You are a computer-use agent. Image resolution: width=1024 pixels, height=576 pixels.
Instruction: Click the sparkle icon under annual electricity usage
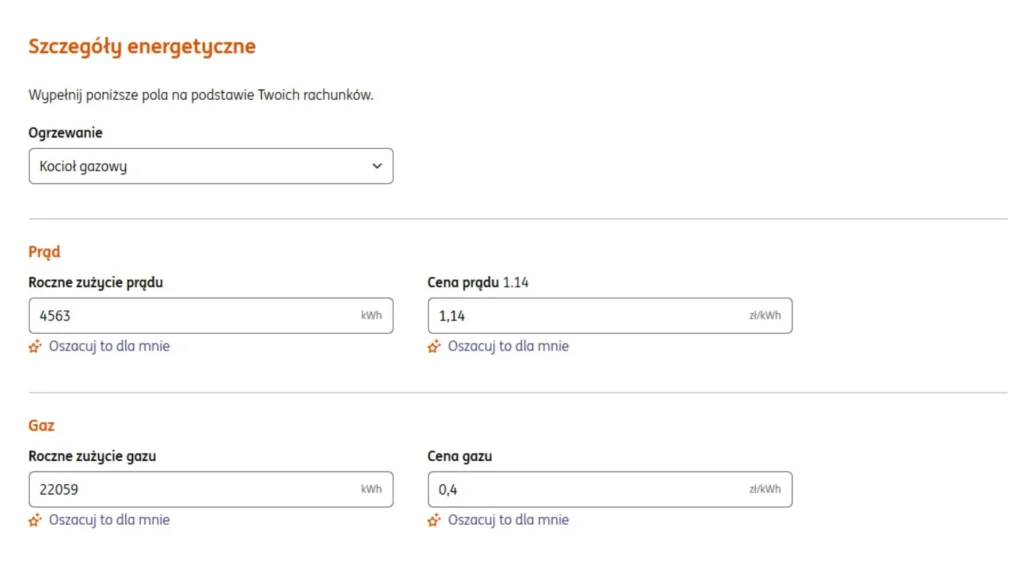click(x=35, y=347)
